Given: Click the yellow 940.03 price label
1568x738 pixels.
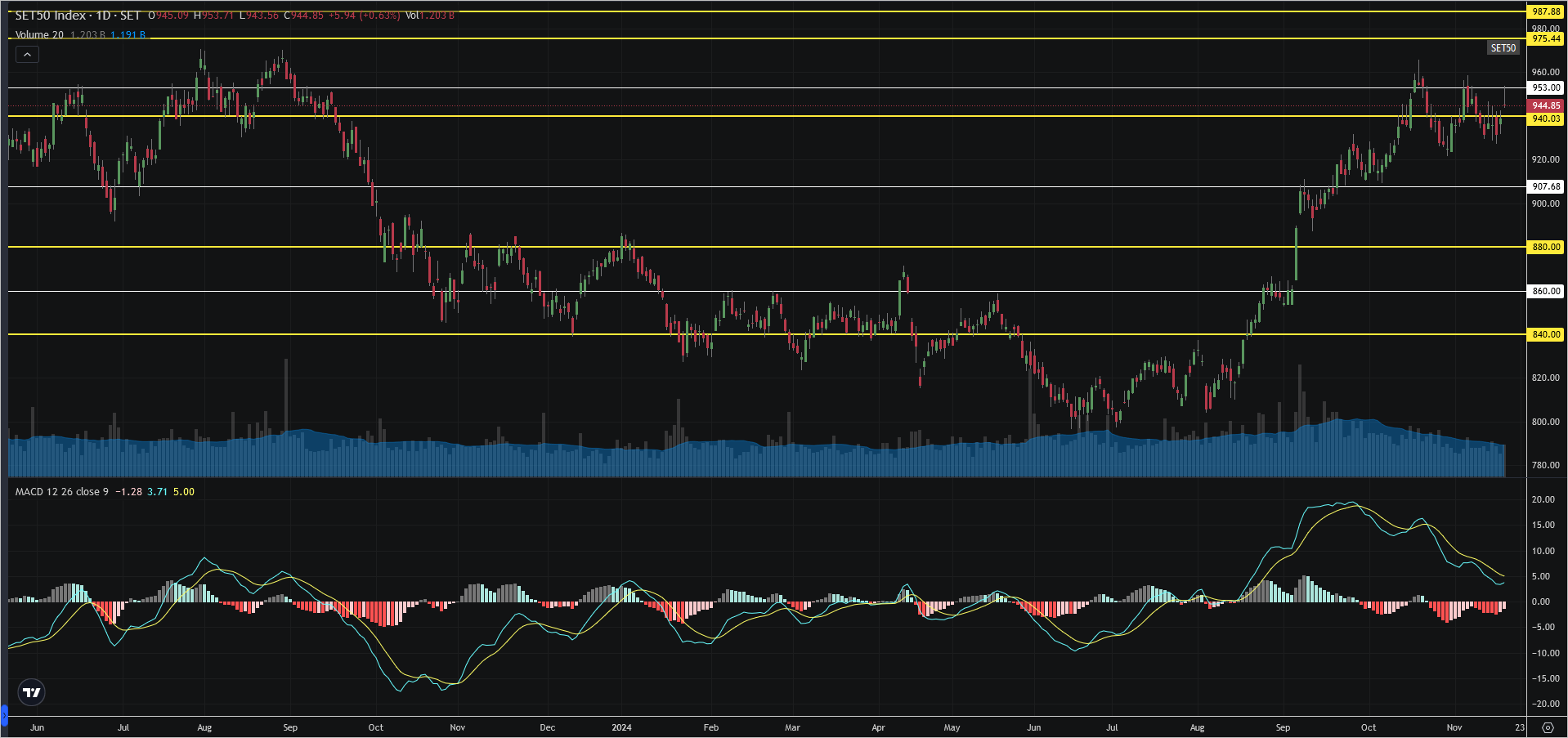Looking at the screenshot, I should coord(1545,119).
